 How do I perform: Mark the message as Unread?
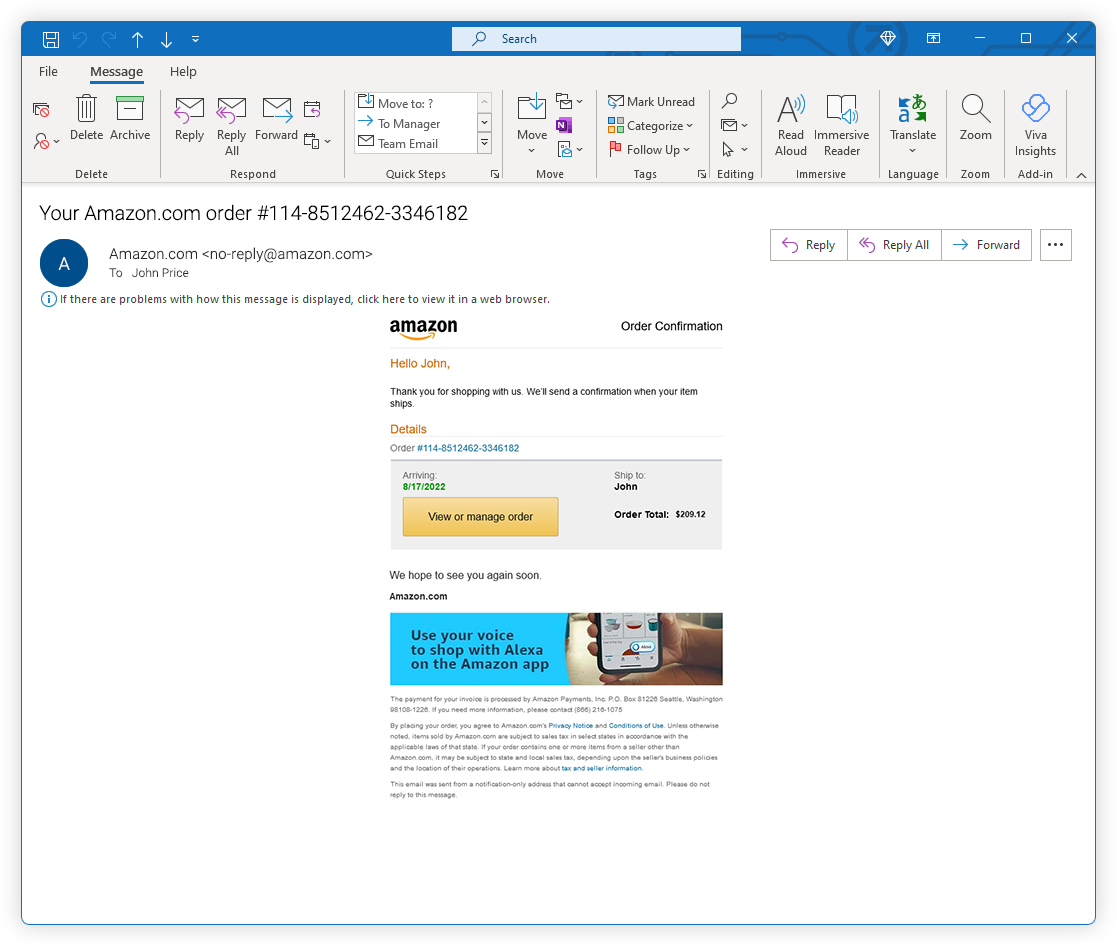(x=651, y=102)
